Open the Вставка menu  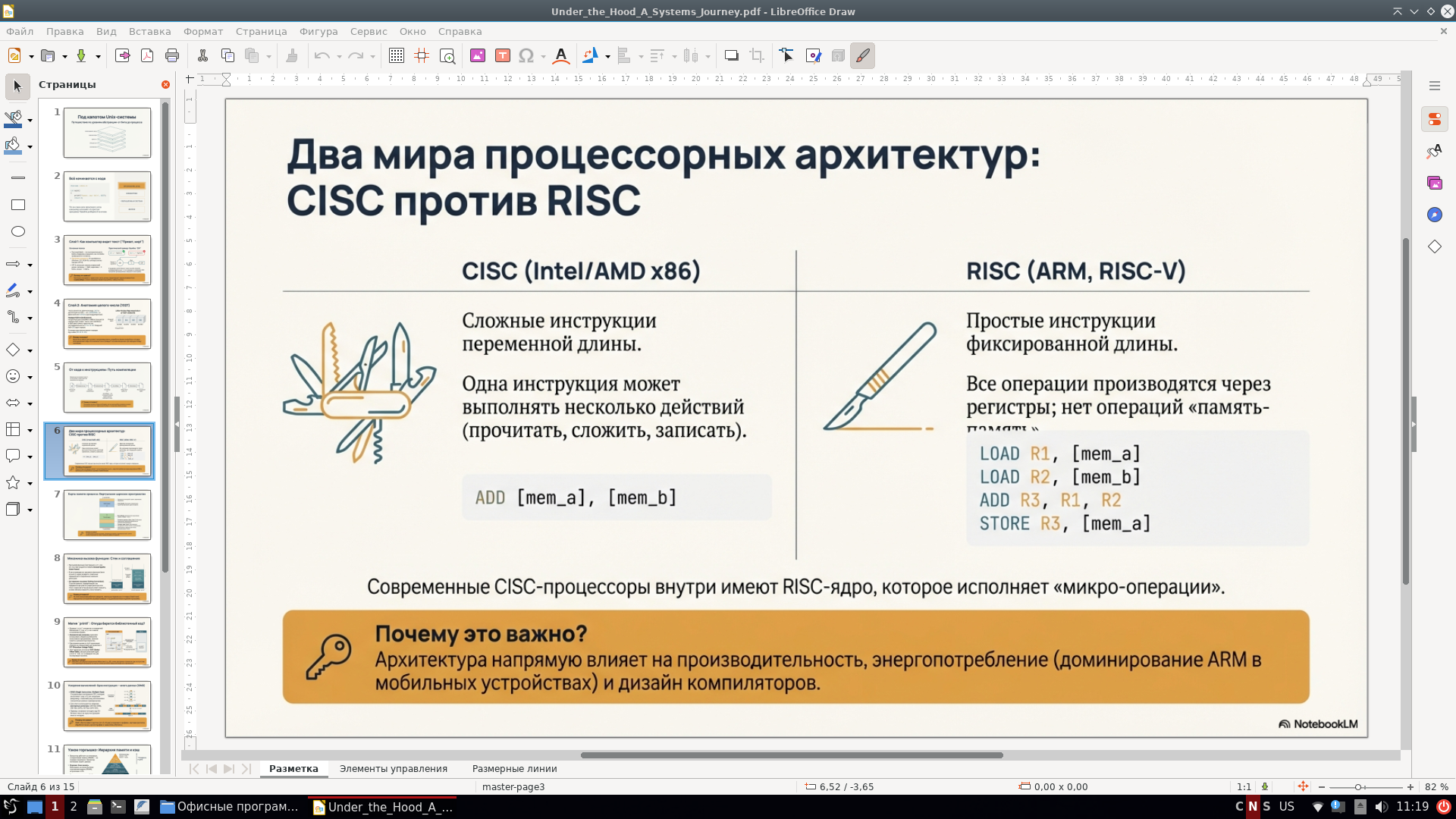pyautogui.click(x=149, y=31)
